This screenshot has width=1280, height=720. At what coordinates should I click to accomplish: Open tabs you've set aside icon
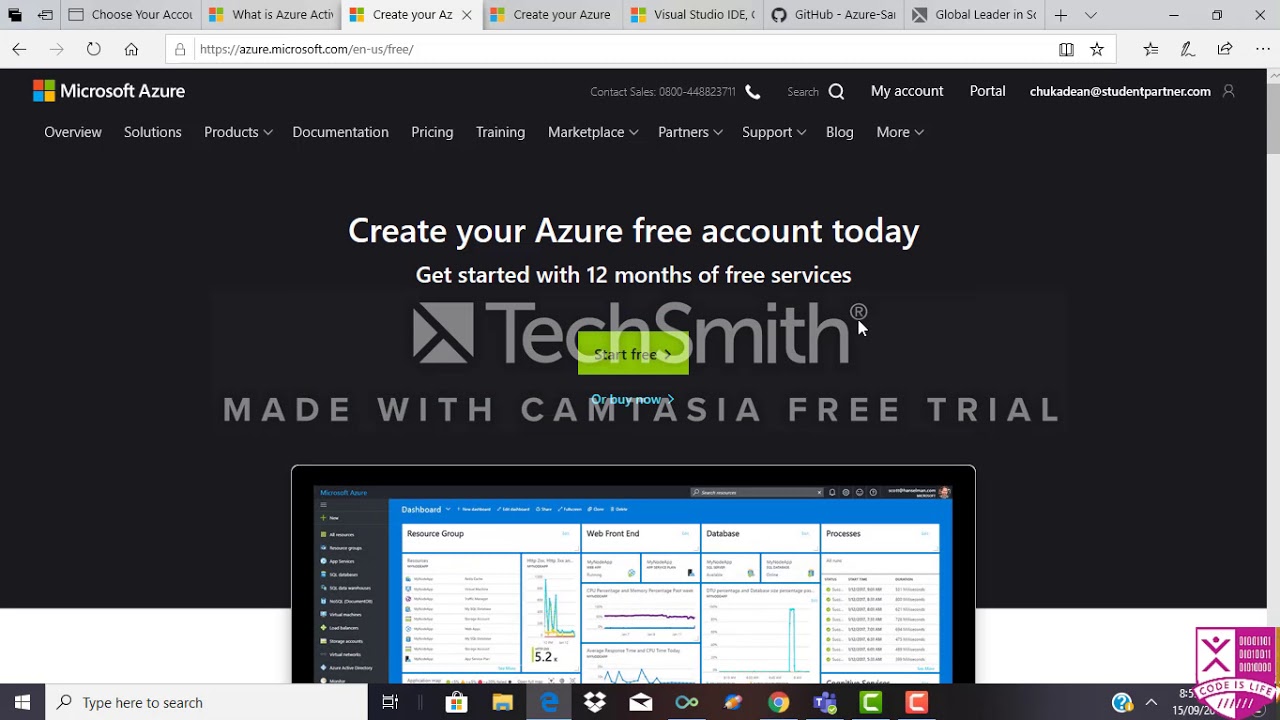(x=14, y=15)
